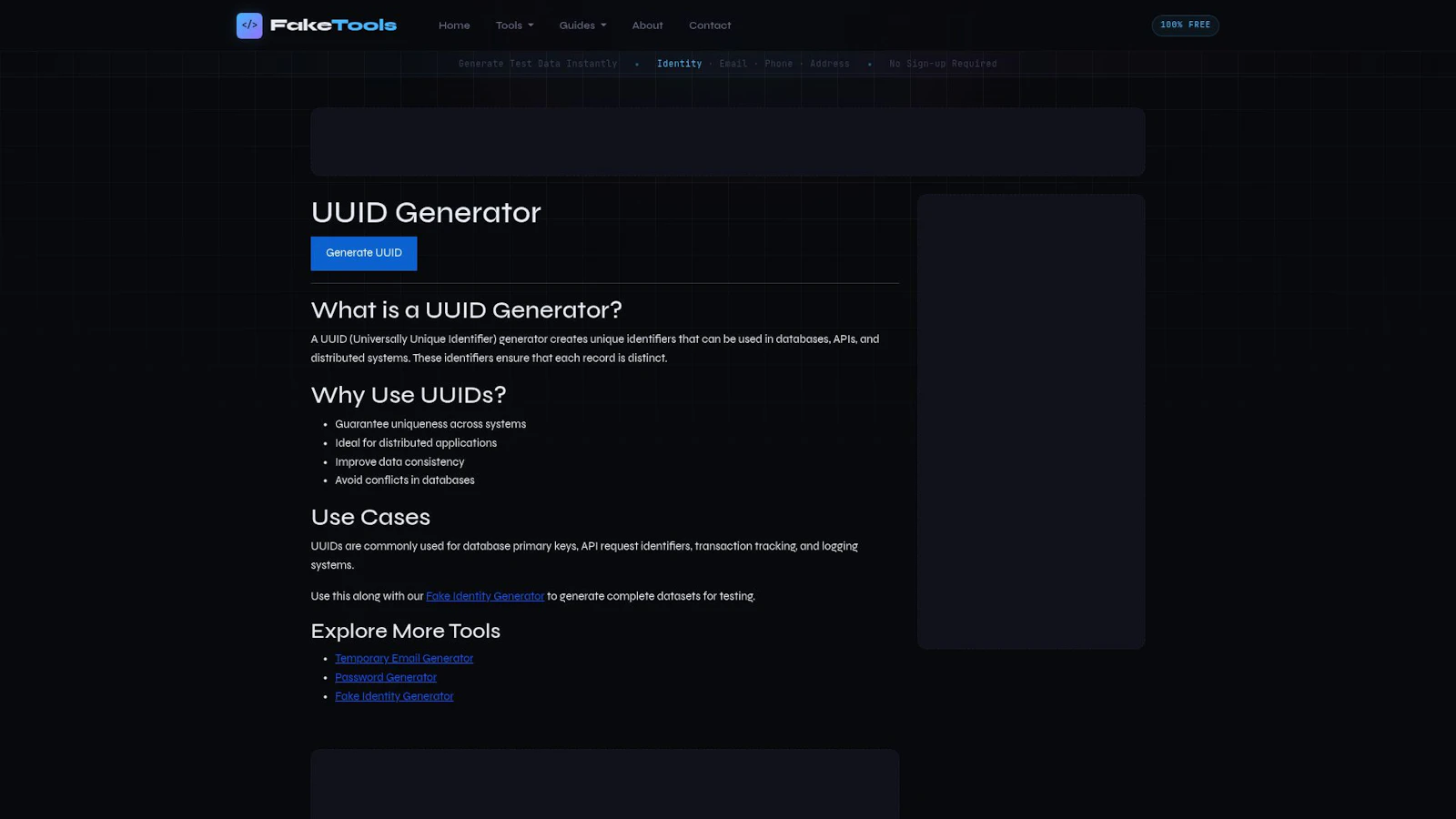Open the About page
The width and height of the screenshot is (1456, 819).
pos(648,25)
